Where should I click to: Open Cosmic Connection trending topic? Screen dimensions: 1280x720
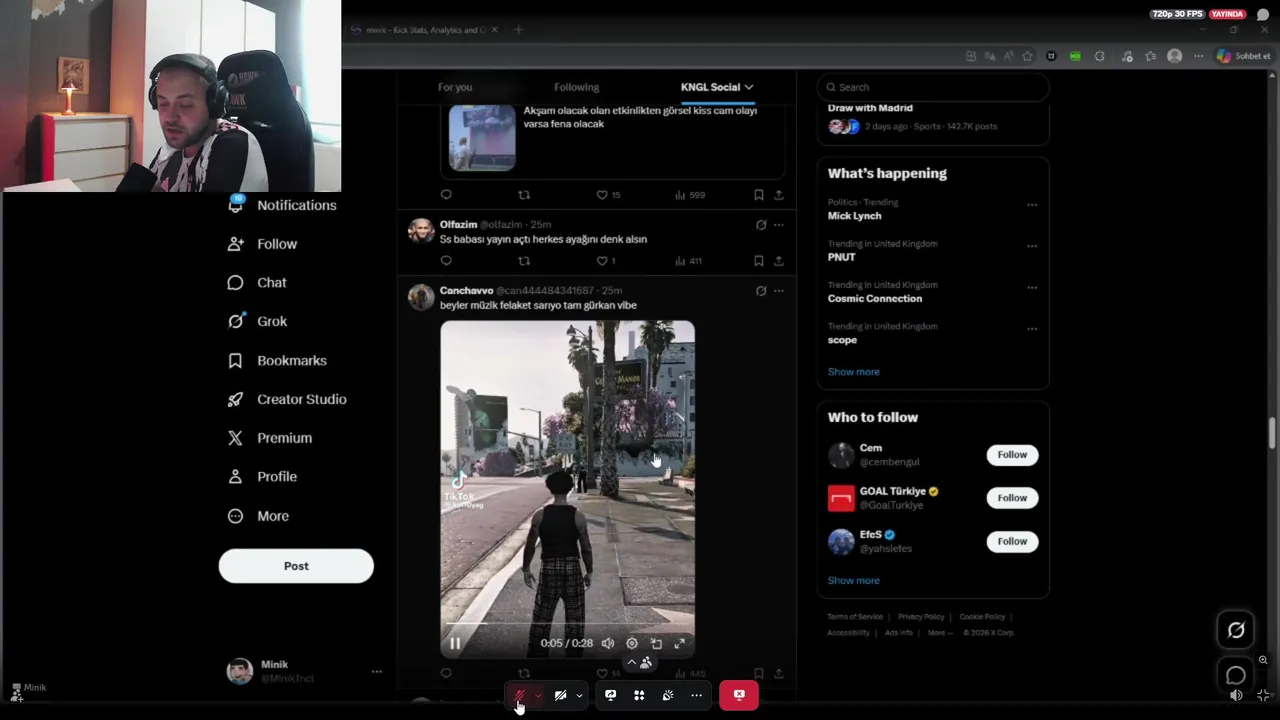click(x=874, y=299)
